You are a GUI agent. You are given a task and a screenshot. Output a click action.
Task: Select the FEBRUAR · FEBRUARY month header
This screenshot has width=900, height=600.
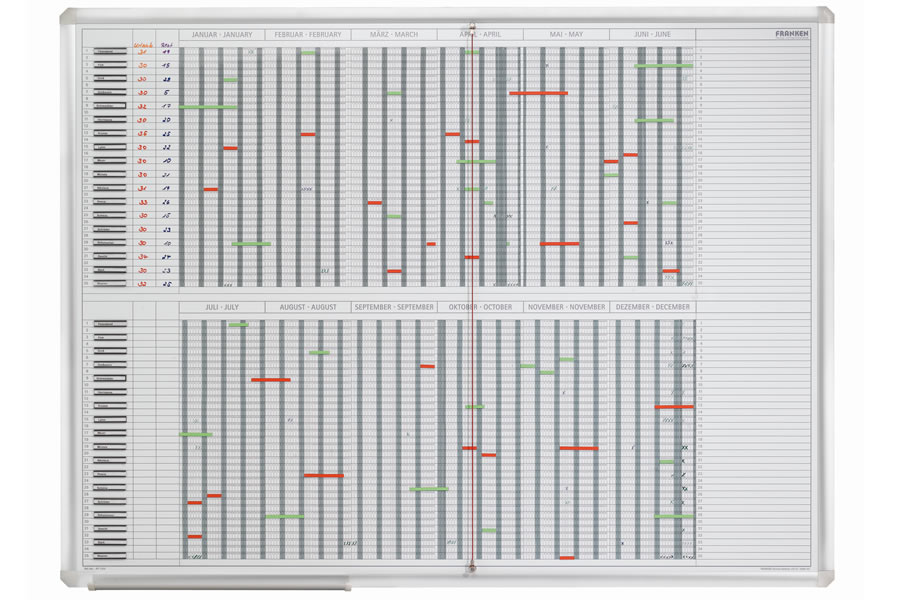(x=308, y=34)
